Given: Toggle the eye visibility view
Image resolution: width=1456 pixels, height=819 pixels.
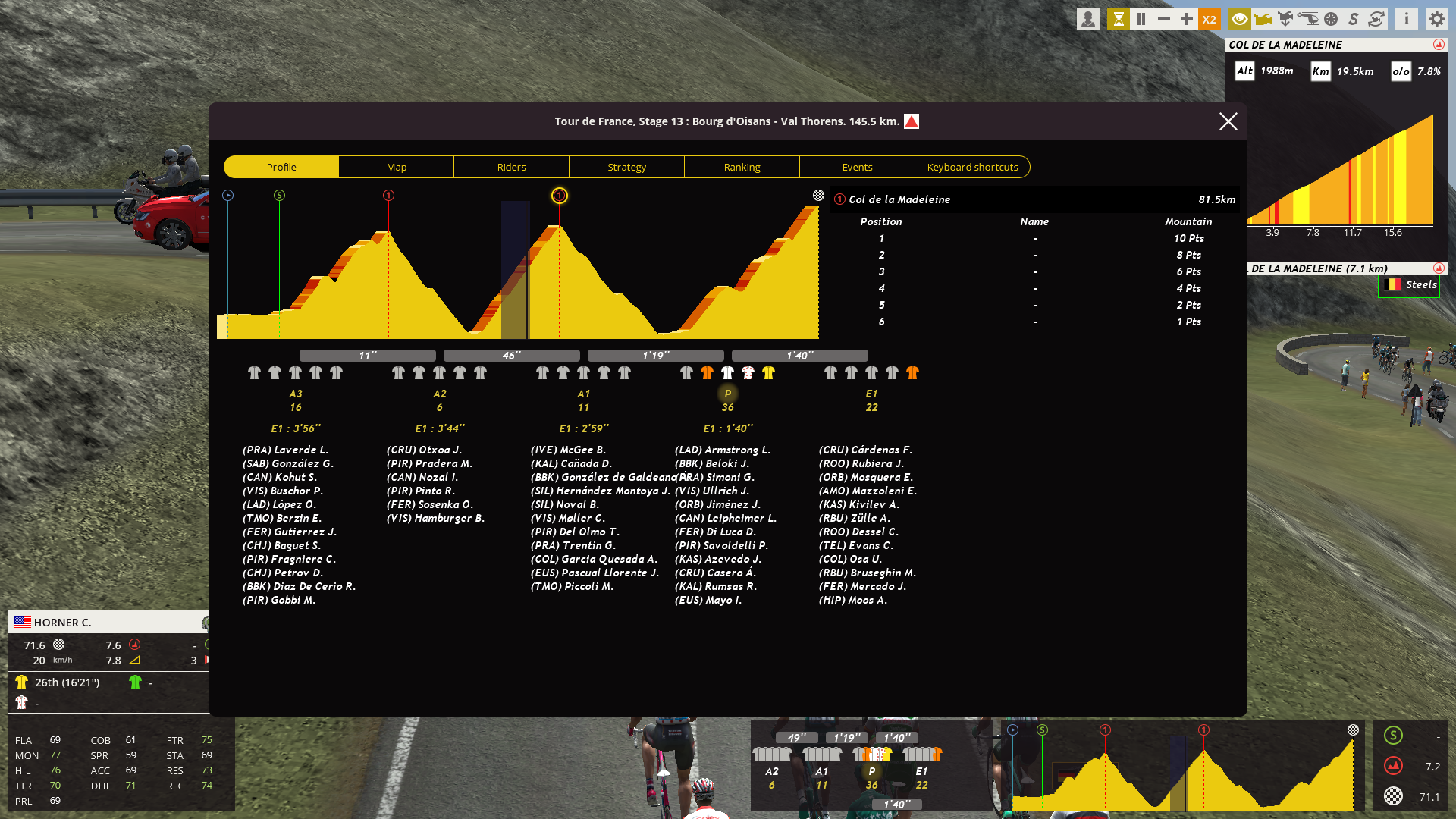Looking at the screenshot, I should click(1240, 19).
